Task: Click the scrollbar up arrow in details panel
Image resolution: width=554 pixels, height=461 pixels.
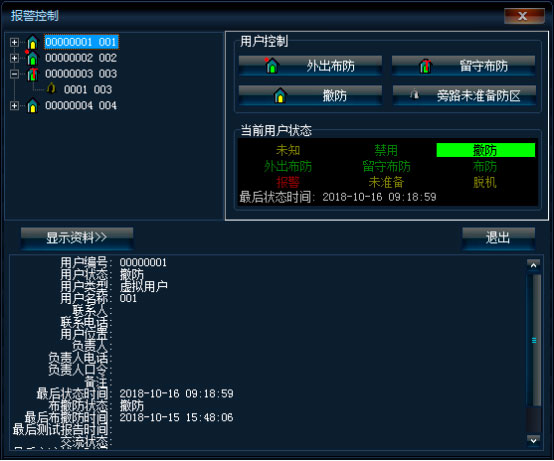Action: (534, 265)
